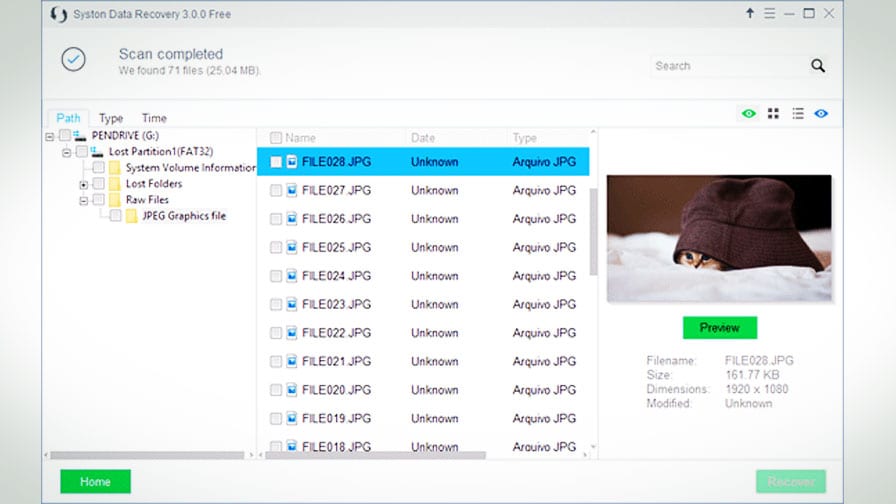Select System Volume Information tree item

click(x=190, y=167)
